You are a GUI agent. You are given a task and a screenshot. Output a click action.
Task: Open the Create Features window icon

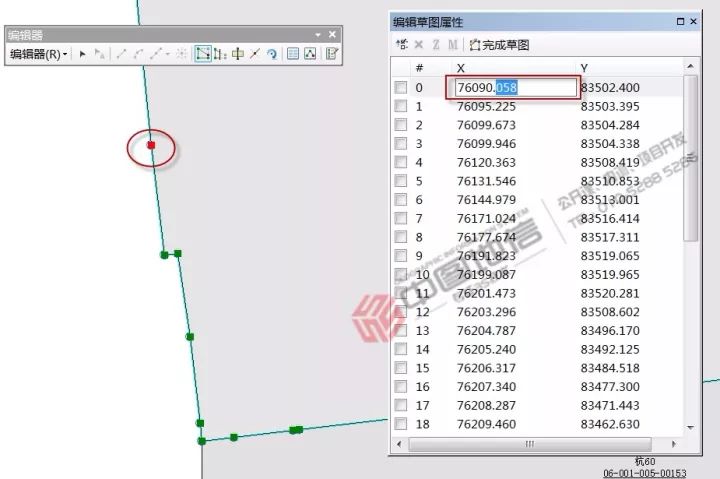332,54
